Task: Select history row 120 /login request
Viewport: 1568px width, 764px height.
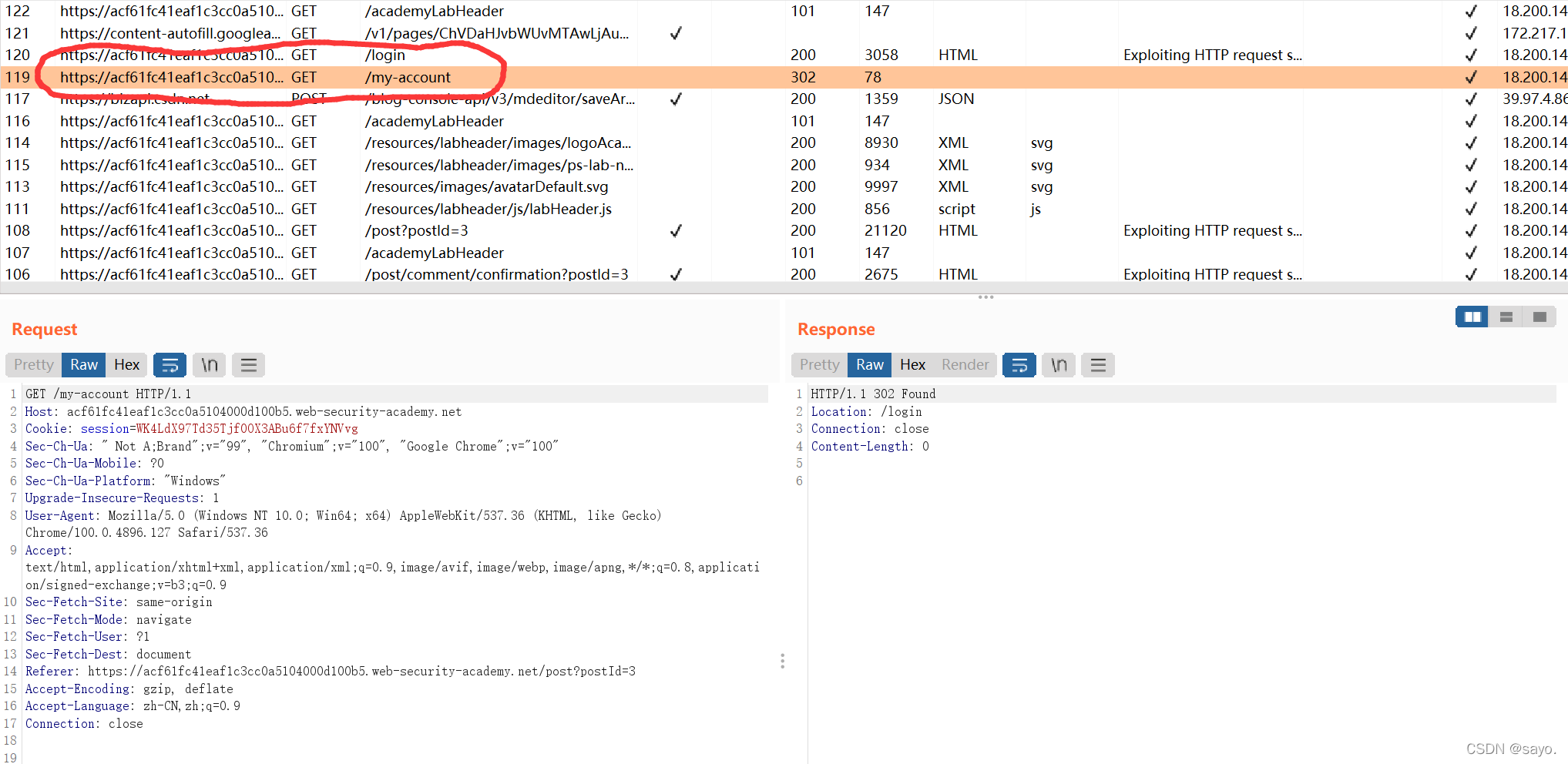Action: [784, 55]
